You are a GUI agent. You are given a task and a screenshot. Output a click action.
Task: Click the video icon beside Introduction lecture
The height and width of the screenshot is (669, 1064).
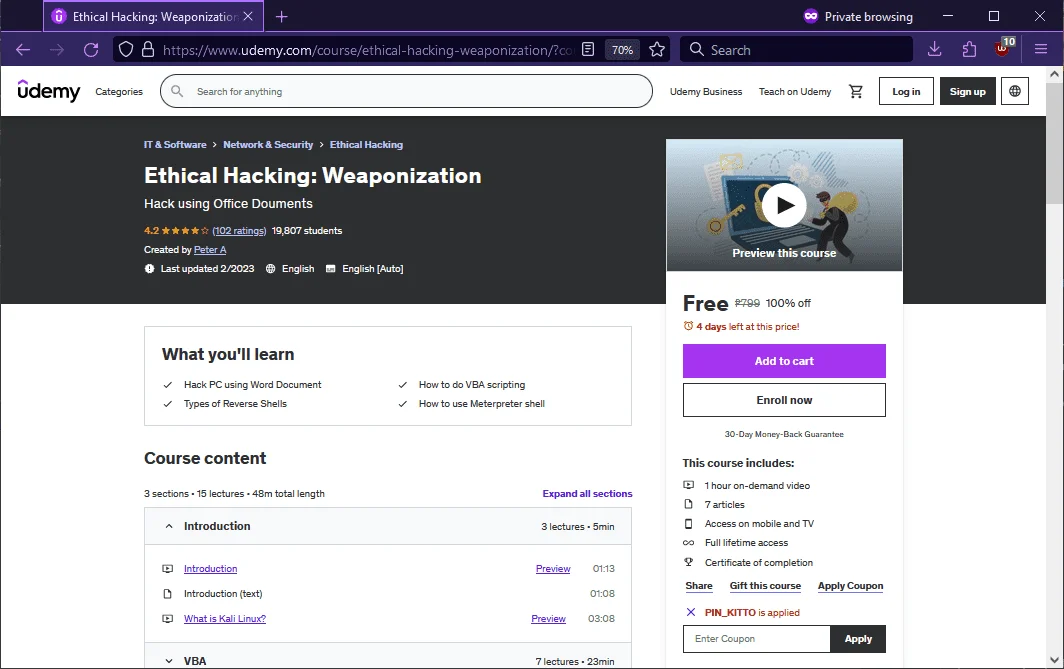pos(168,569)
